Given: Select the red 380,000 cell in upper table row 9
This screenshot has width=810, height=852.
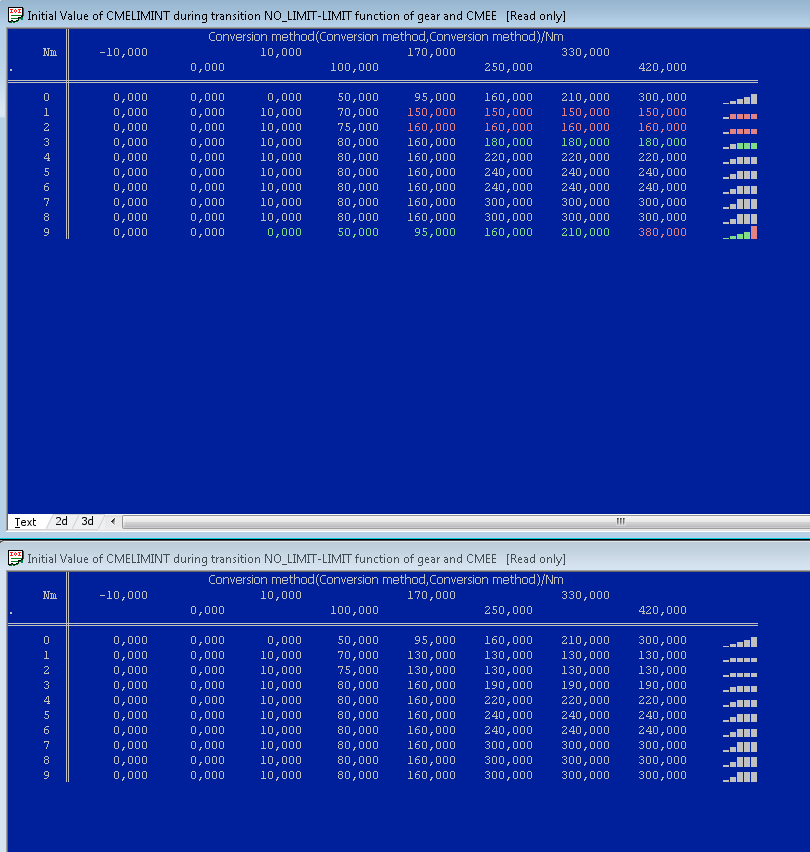Looking at the screenshot, I should [662, 232].
